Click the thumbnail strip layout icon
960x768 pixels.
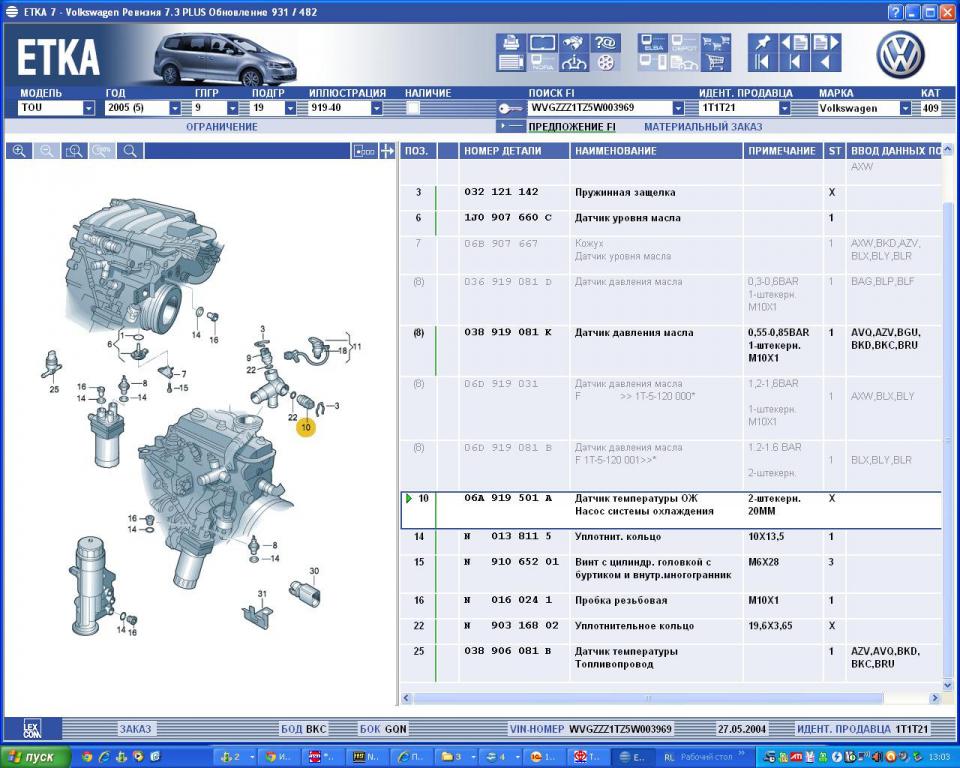364,151
